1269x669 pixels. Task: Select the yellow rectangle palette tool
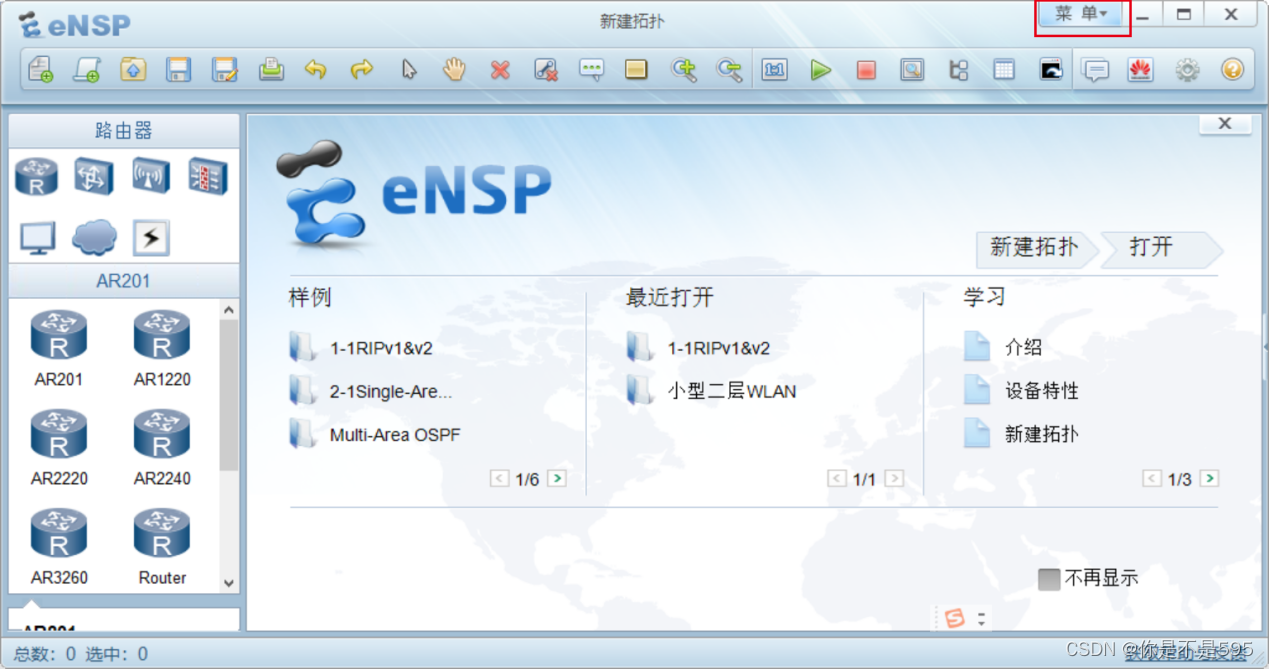coord(637,70)
